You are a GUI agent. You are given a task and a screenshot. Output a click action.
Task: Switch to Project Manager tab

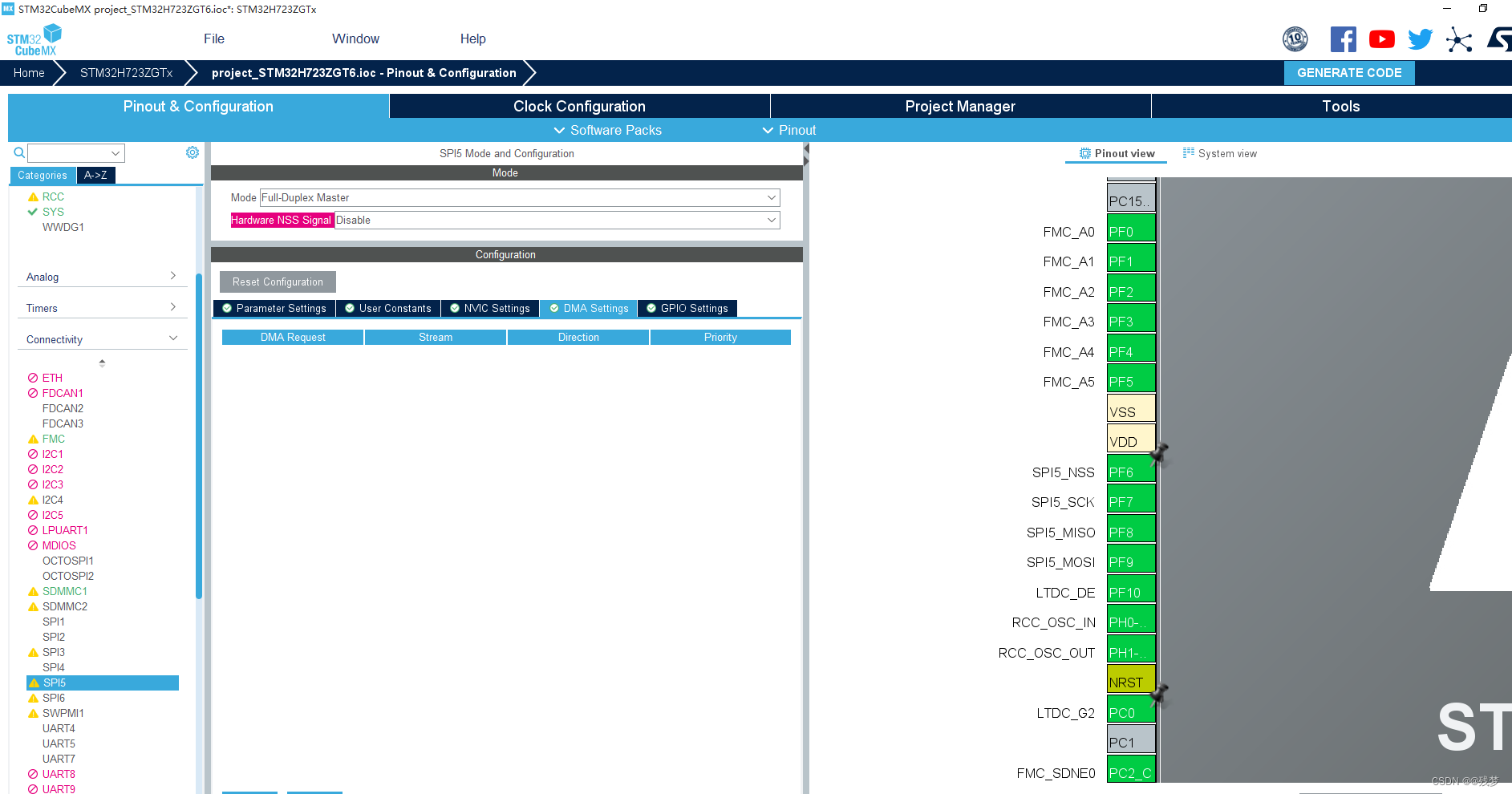point(960,106)
